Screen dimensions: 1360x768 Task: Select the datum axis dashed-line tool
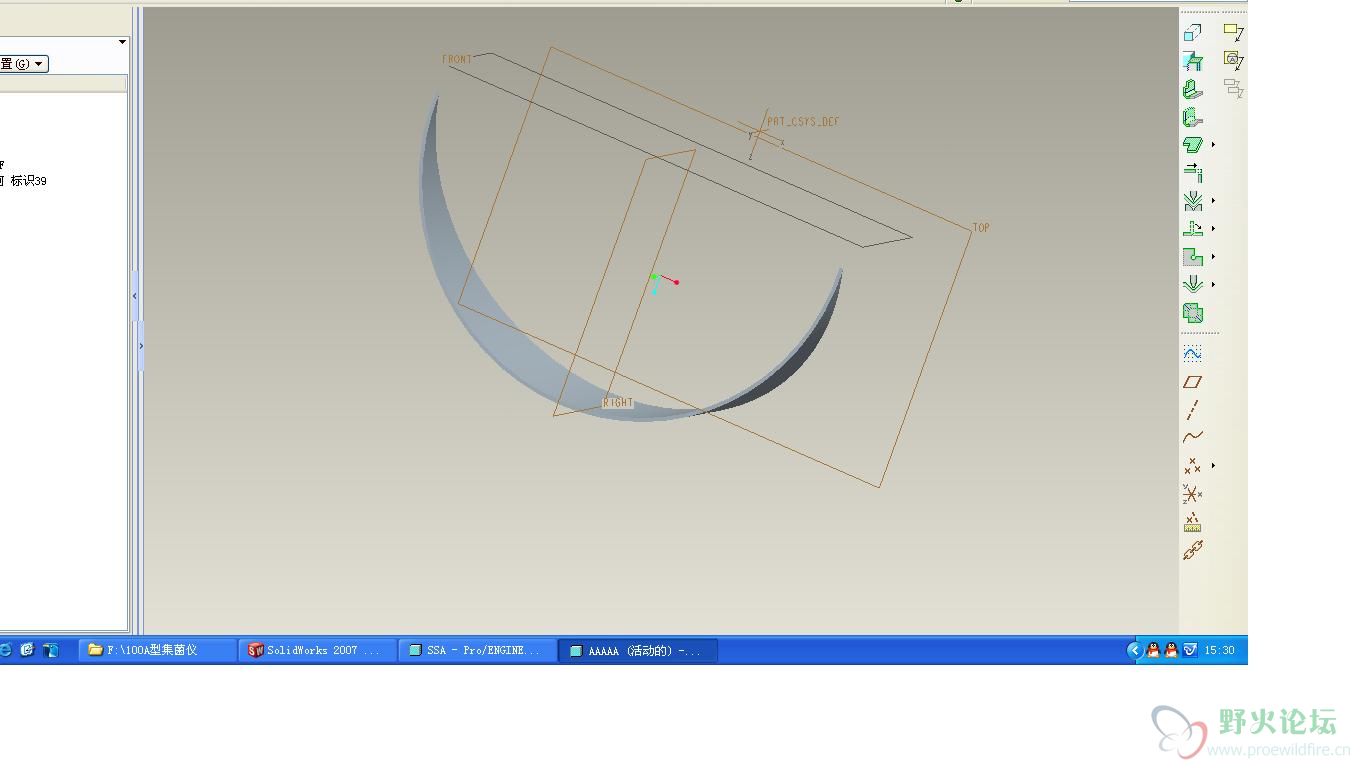click(1192, 409)
